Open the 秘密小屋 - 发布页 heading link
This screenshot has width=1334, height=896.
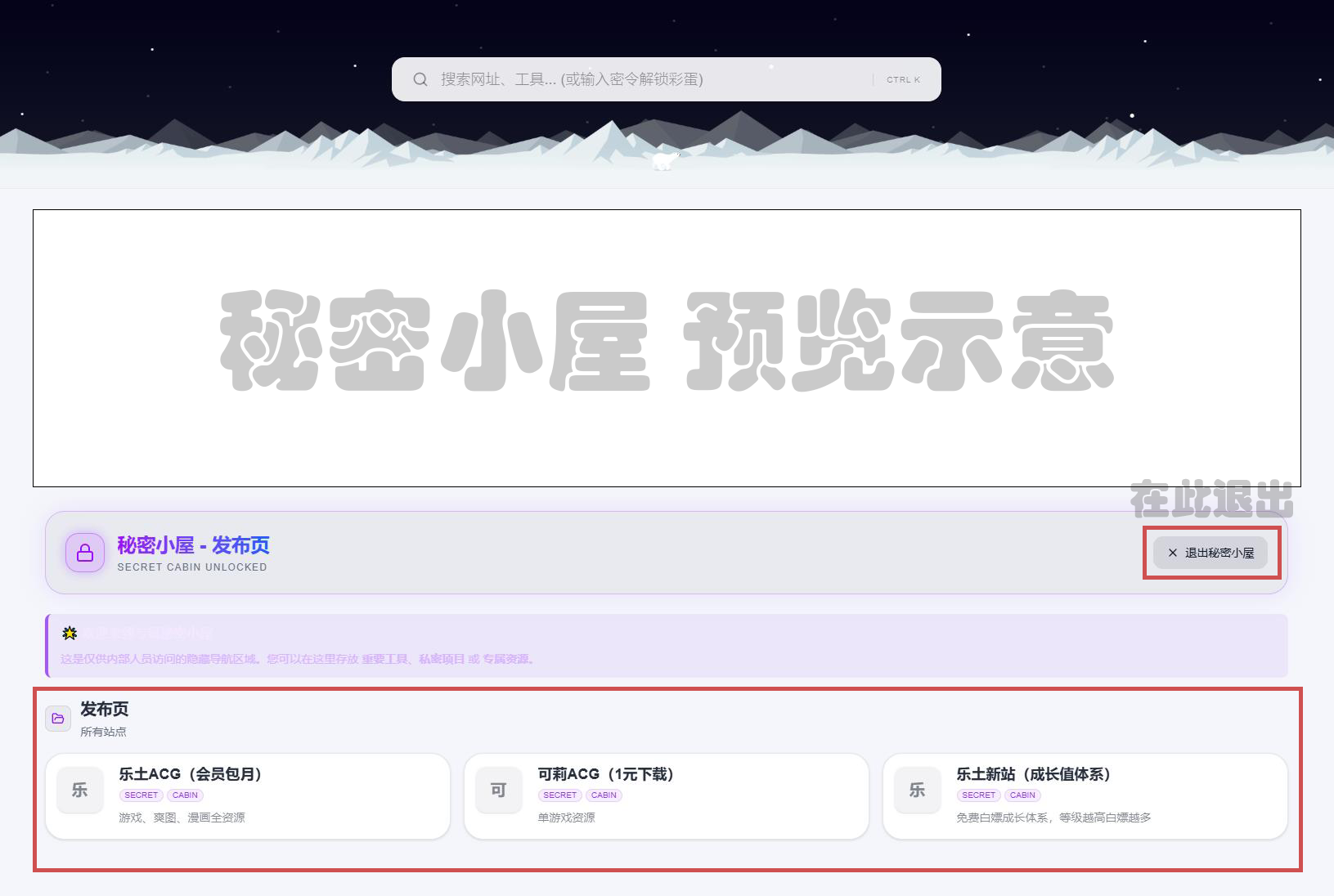pos(194,545)
